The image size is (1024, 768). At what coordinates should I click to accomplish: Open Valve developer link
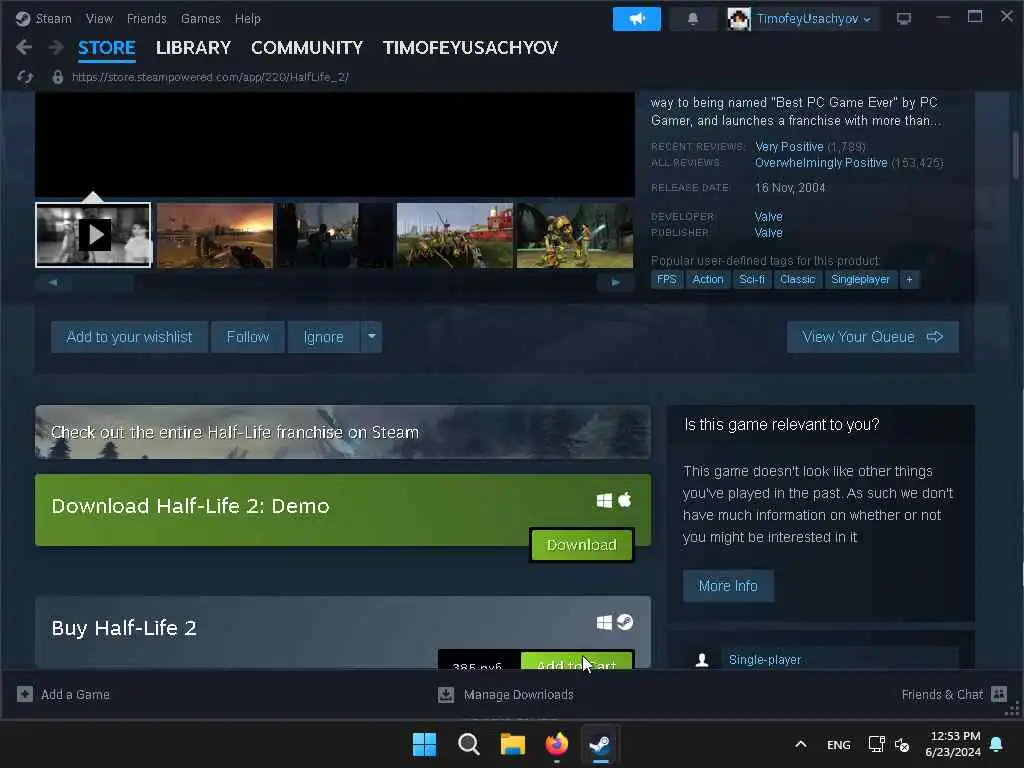769,216
